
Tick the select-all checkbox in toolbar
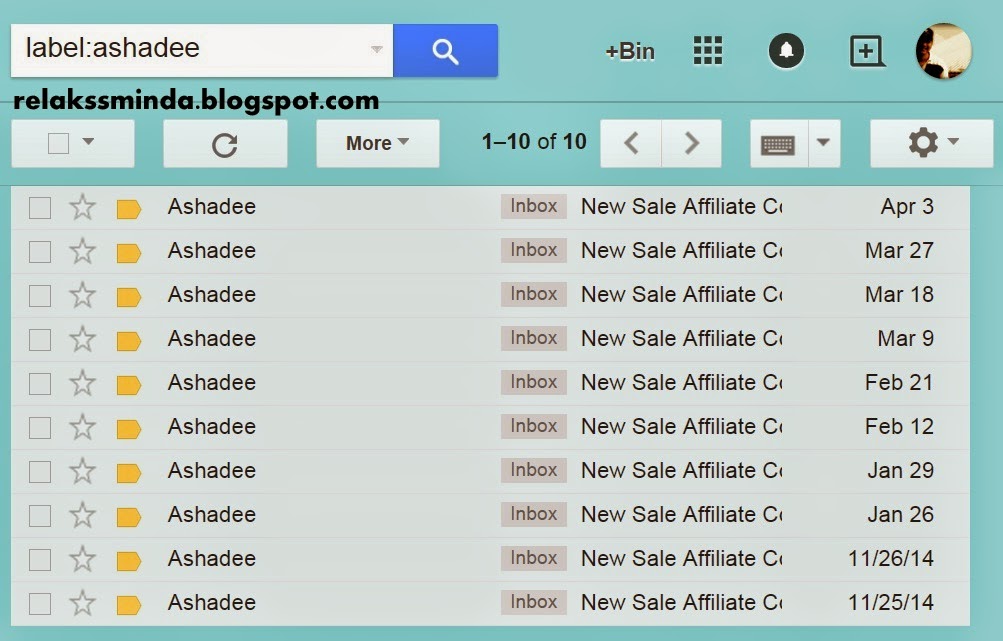(59, 143)
